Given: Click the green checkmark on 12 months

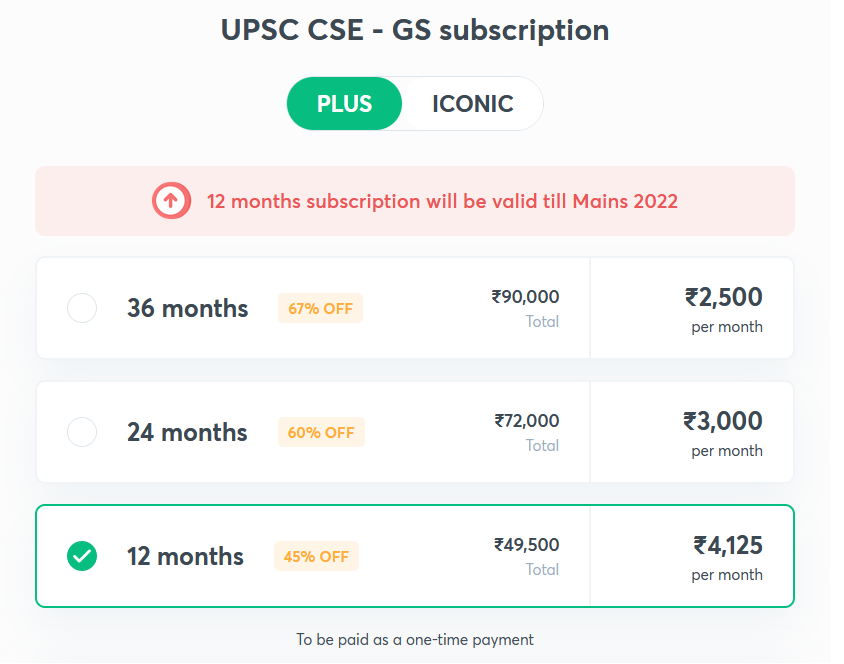Looking at the screenshot, I should 82,556.
